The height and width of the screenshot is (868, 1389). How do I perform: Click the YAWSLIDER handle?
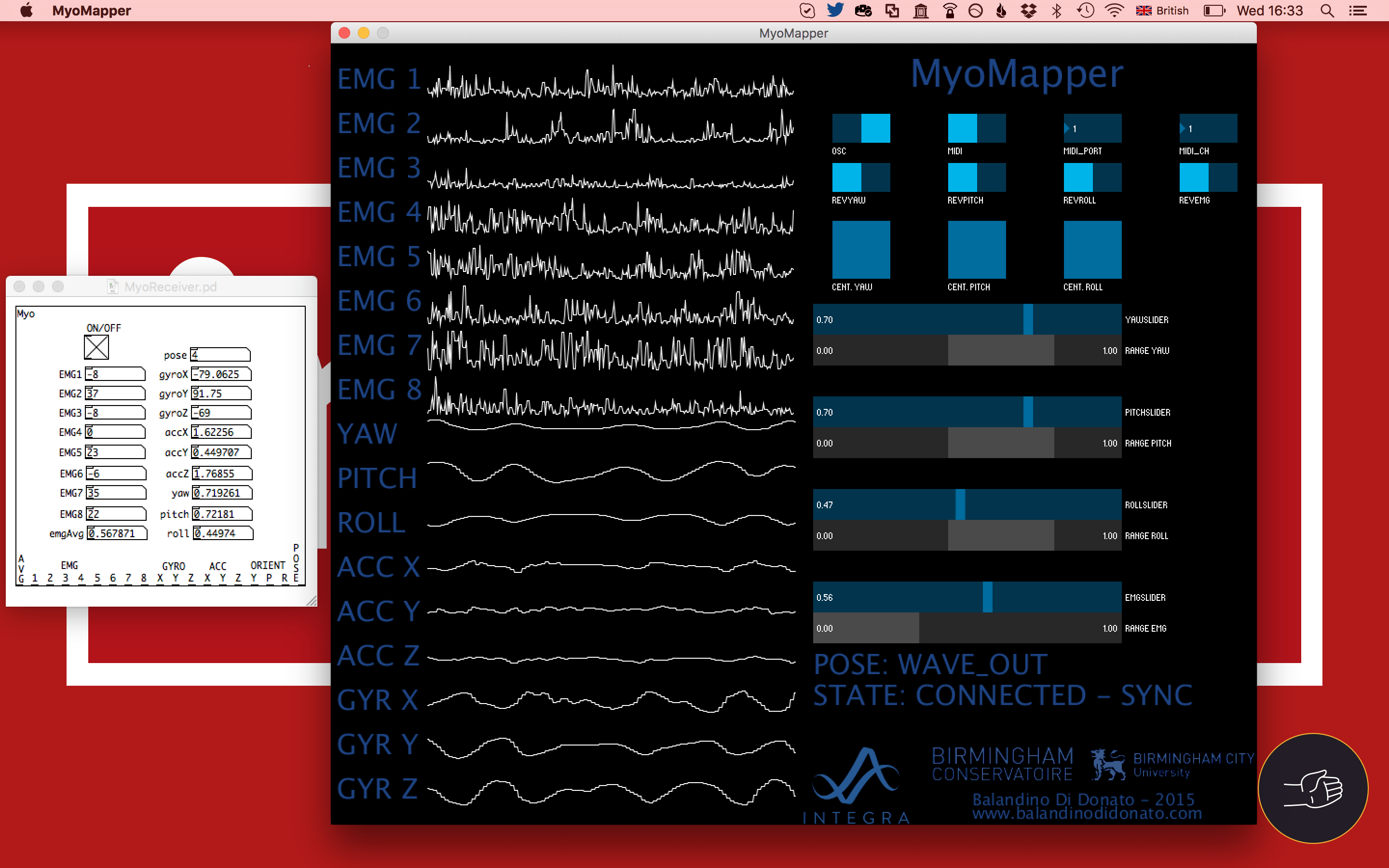[1028, 320]
